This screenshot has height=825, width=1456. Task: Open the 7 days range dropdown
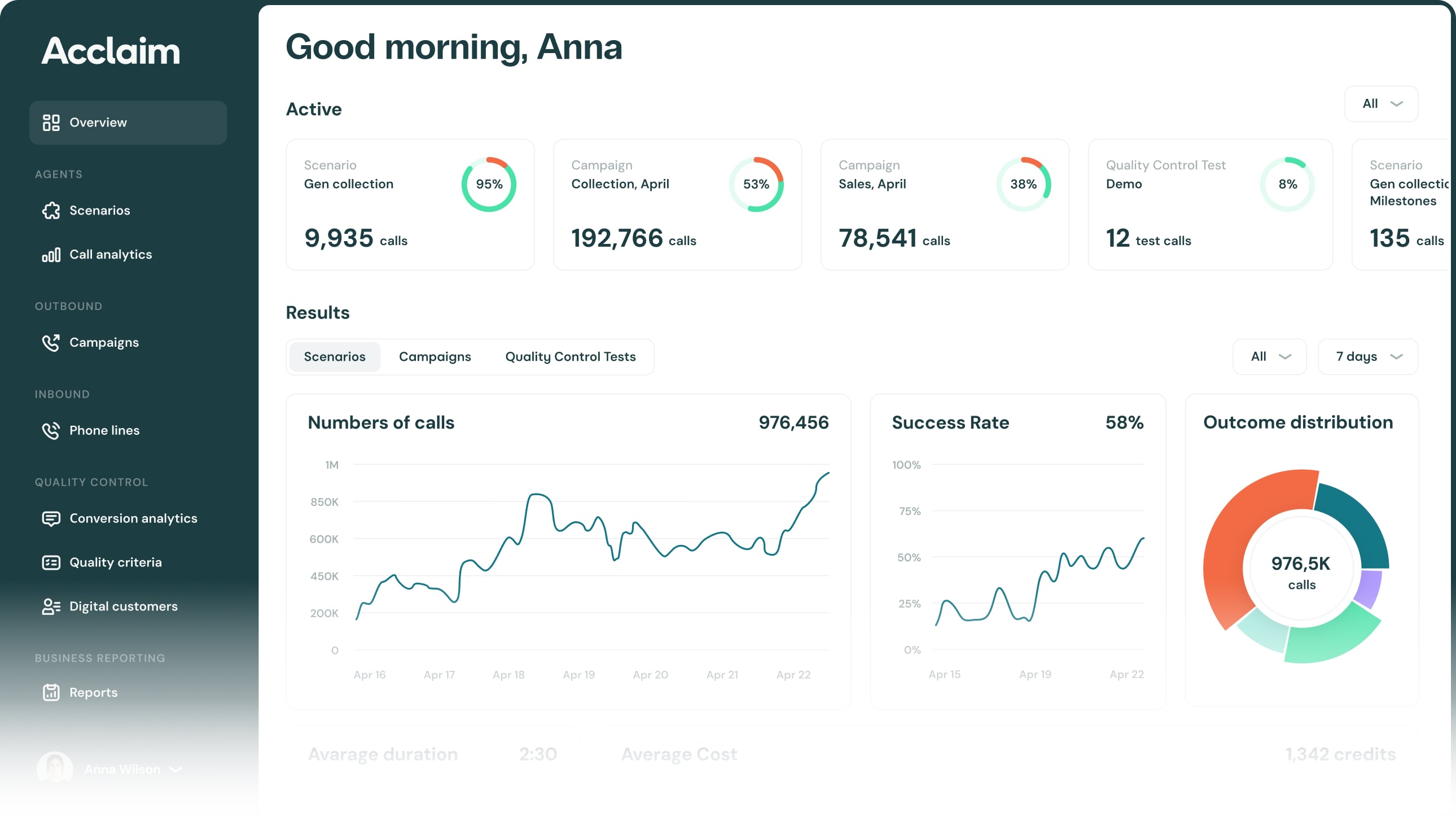[1368, 357]
